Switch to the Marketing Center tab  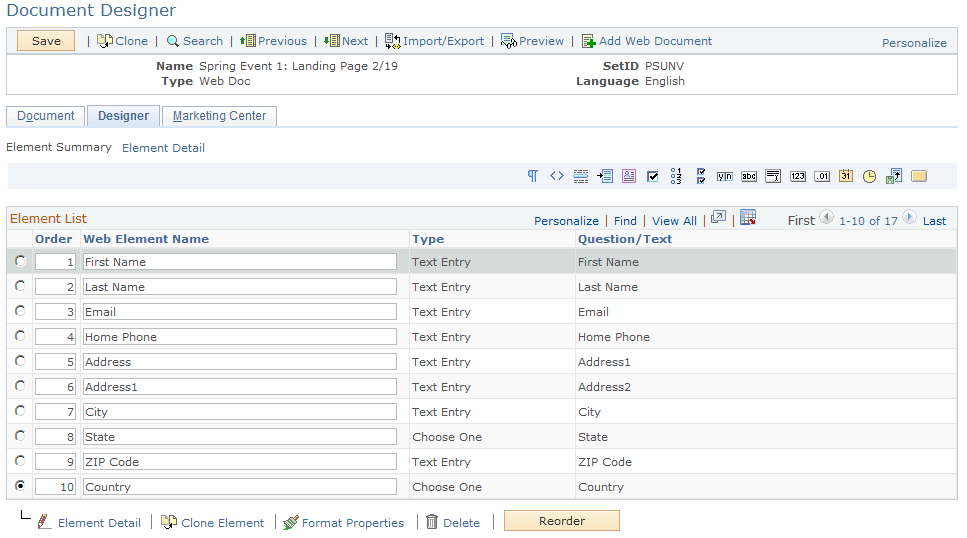(219, 116)
